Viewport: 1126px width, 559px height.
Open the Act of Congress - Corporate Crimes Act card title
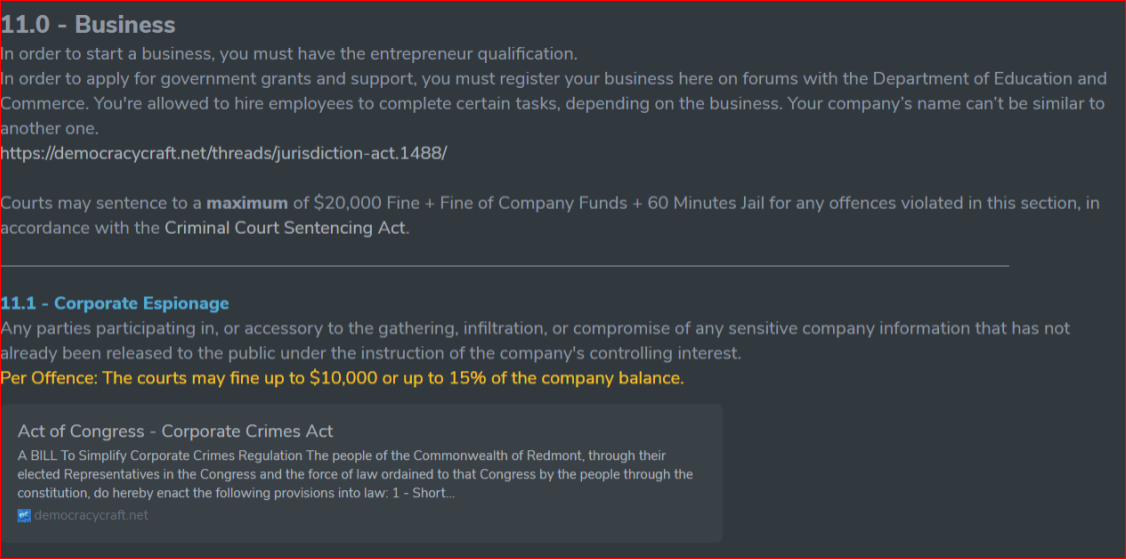tap(175, 431)
